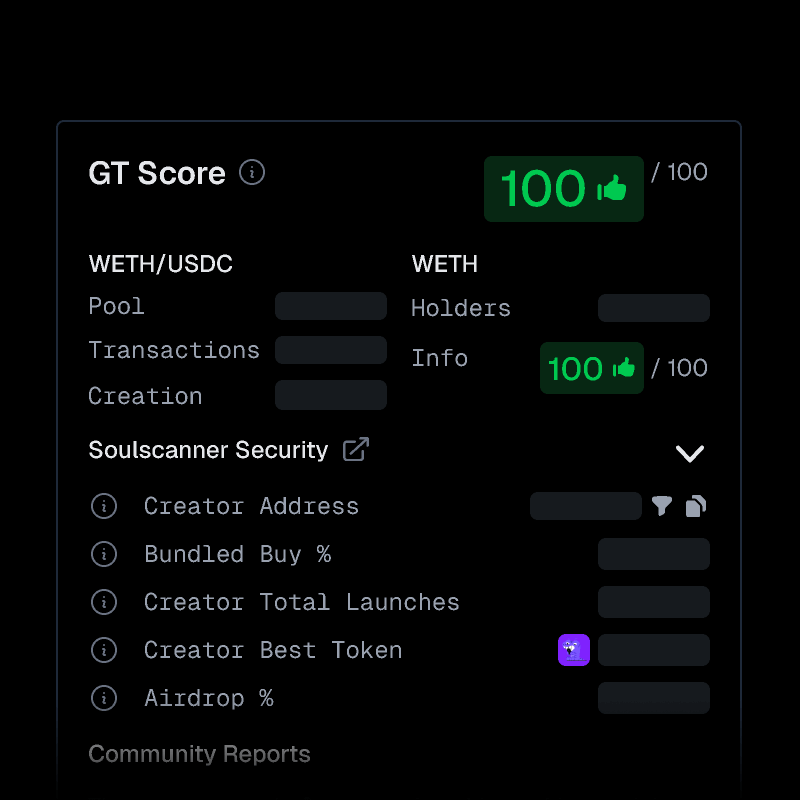The height and width of the screenshot is (800, 800).
Task: Click the green 100 Info badge
Action: point(592,368)
